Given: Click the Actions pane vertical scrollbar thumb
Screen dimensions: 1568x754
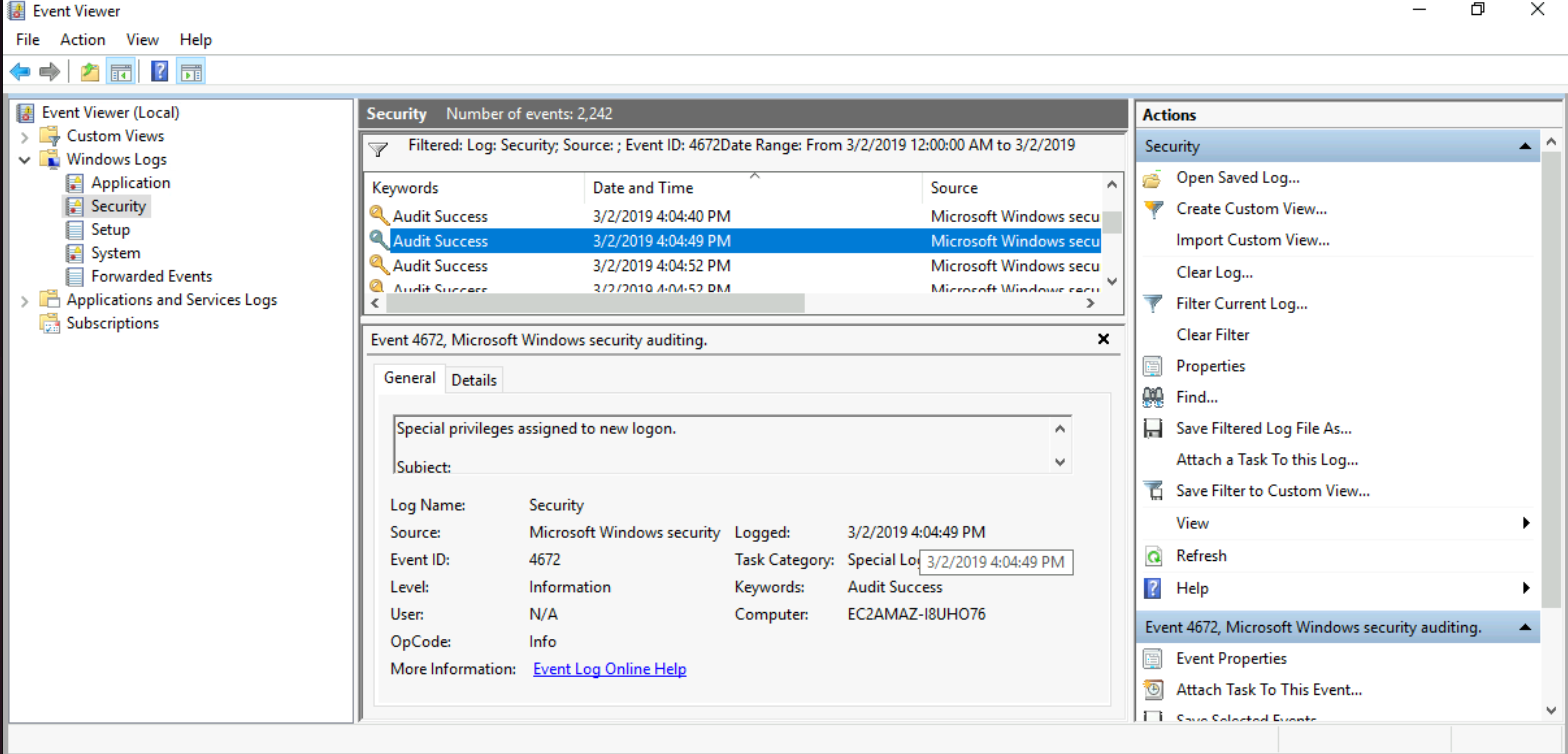Looking at the screenshot, I should pyautogui.click(x=1550, y=380).
